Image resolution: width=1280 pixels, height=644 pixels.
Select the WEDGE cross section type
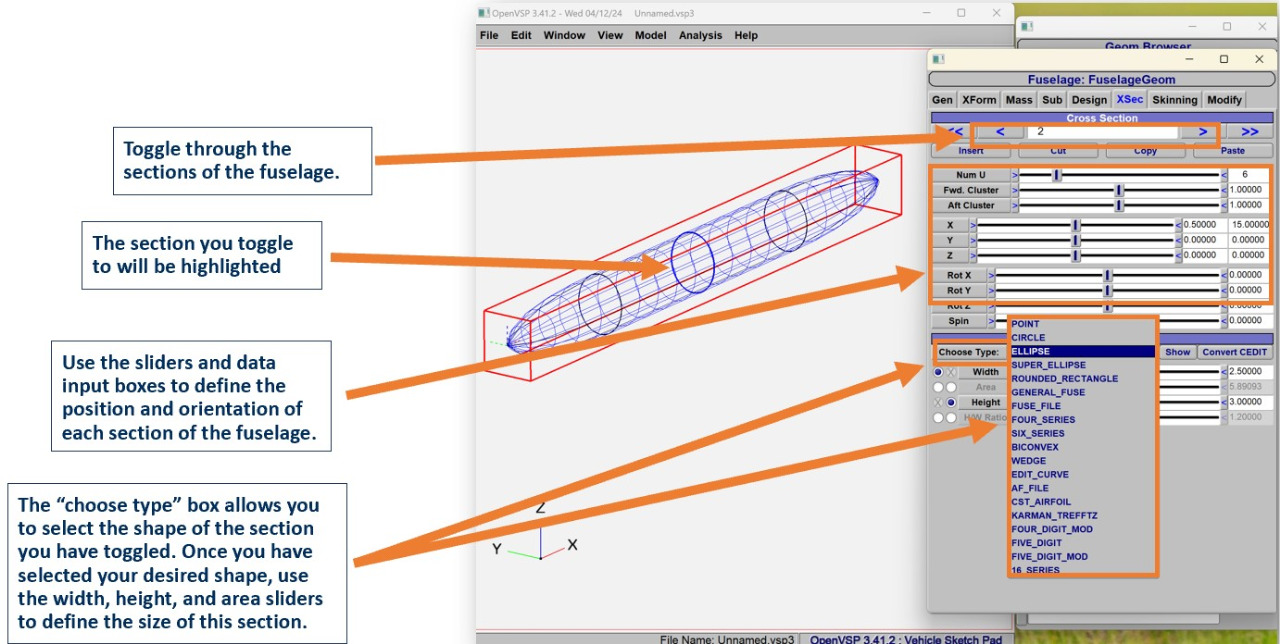1028,461
